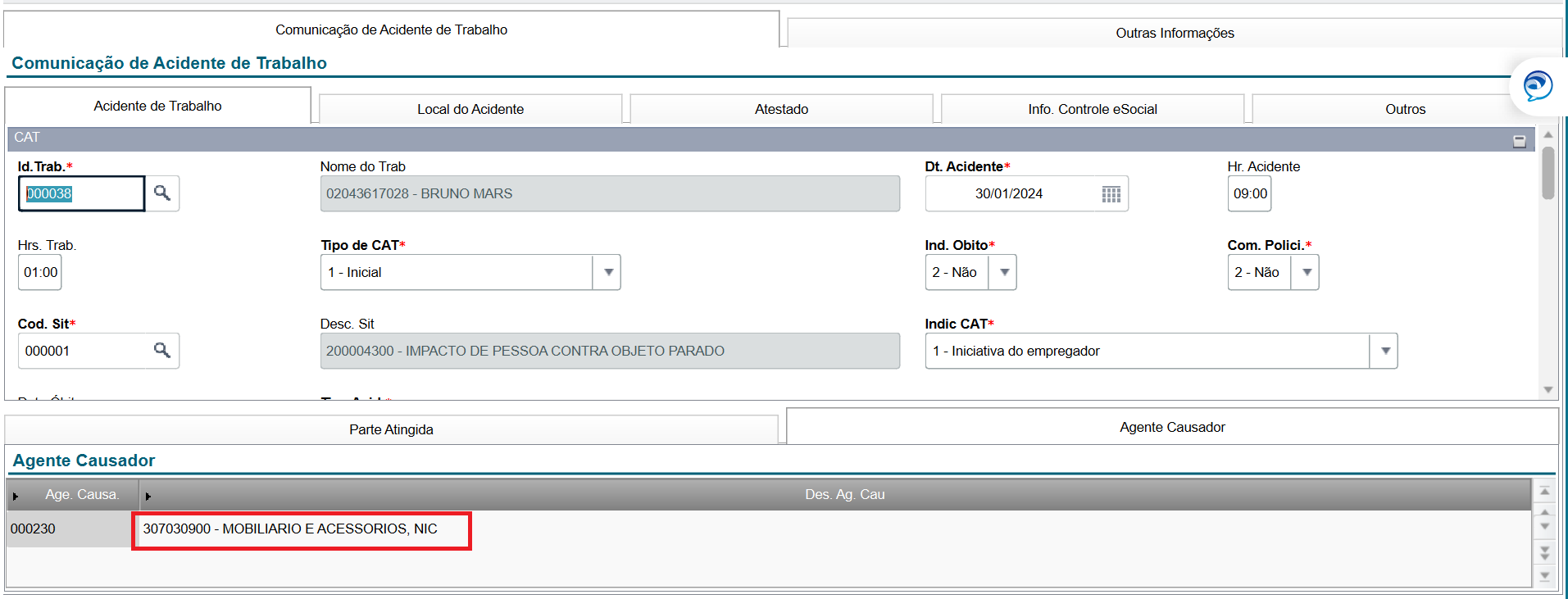Click the Nome do Trab field BRUNO MARS
Viewport: 1568px width, 599px height.
click(610, 193)
